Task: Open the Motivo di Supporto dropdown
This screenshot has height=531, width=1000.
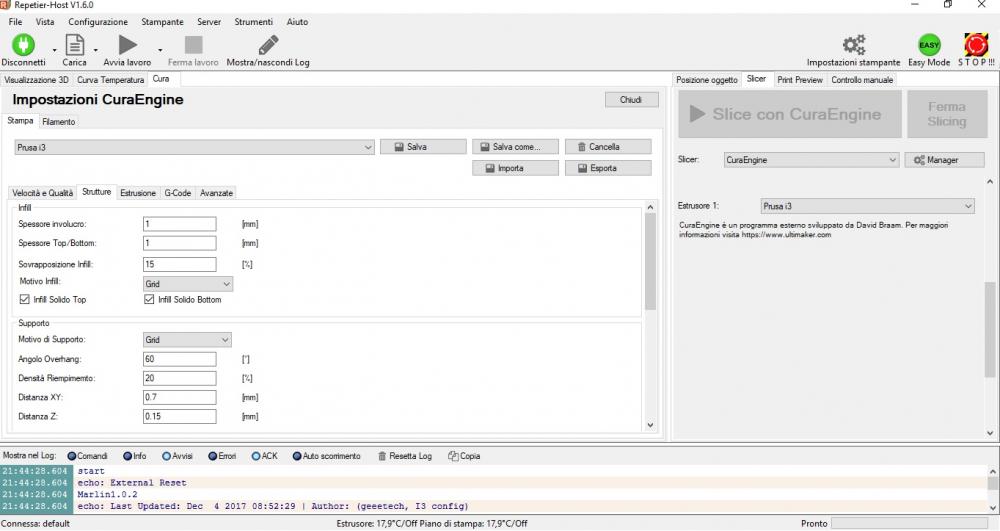Action: (x=188, y=340)
